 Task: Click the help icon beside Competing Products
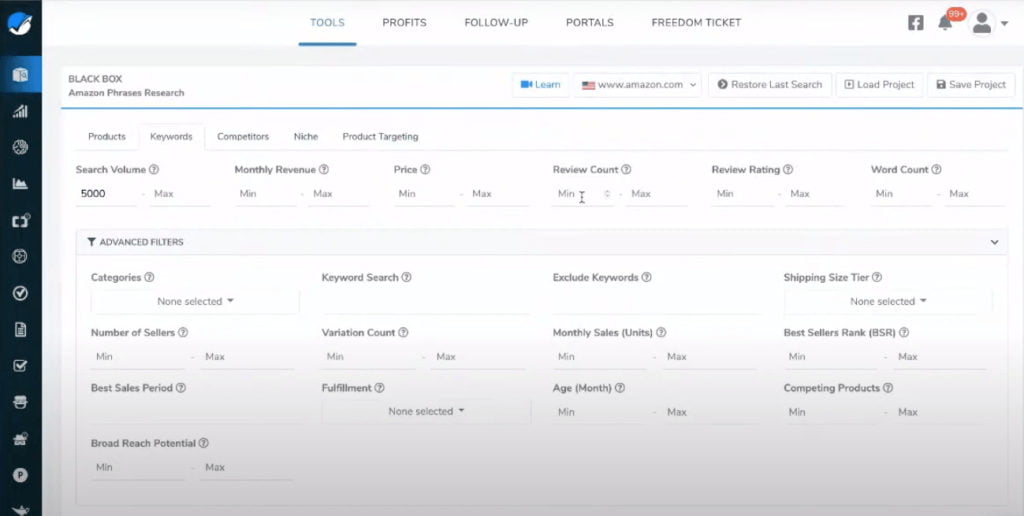tap(888, 387)
